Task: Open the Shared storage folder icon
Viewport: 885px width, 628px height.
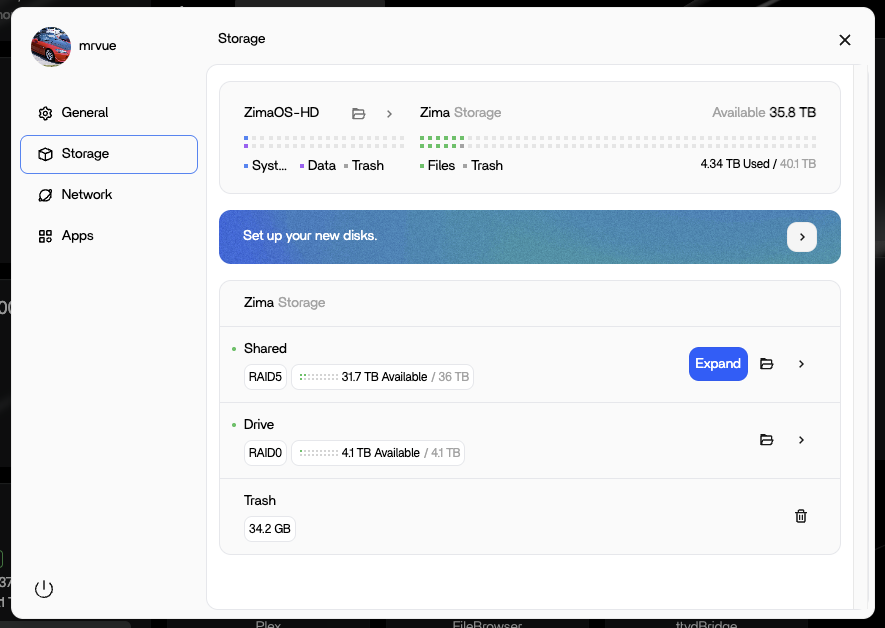Action: point(767,364)
